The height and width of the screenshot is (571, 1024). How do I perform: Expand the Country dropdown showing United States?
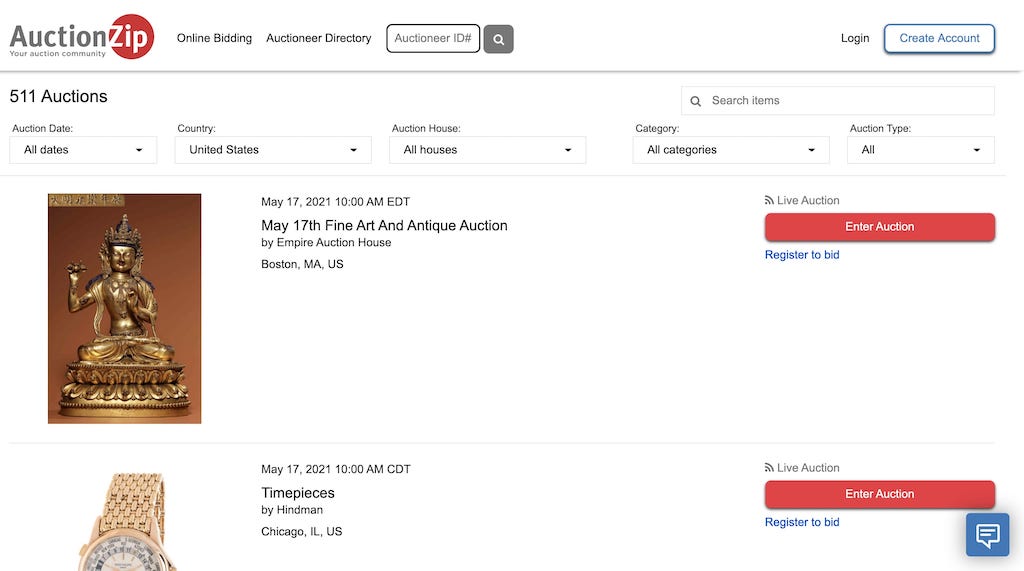pyautogui.click(x=273, y=150)
